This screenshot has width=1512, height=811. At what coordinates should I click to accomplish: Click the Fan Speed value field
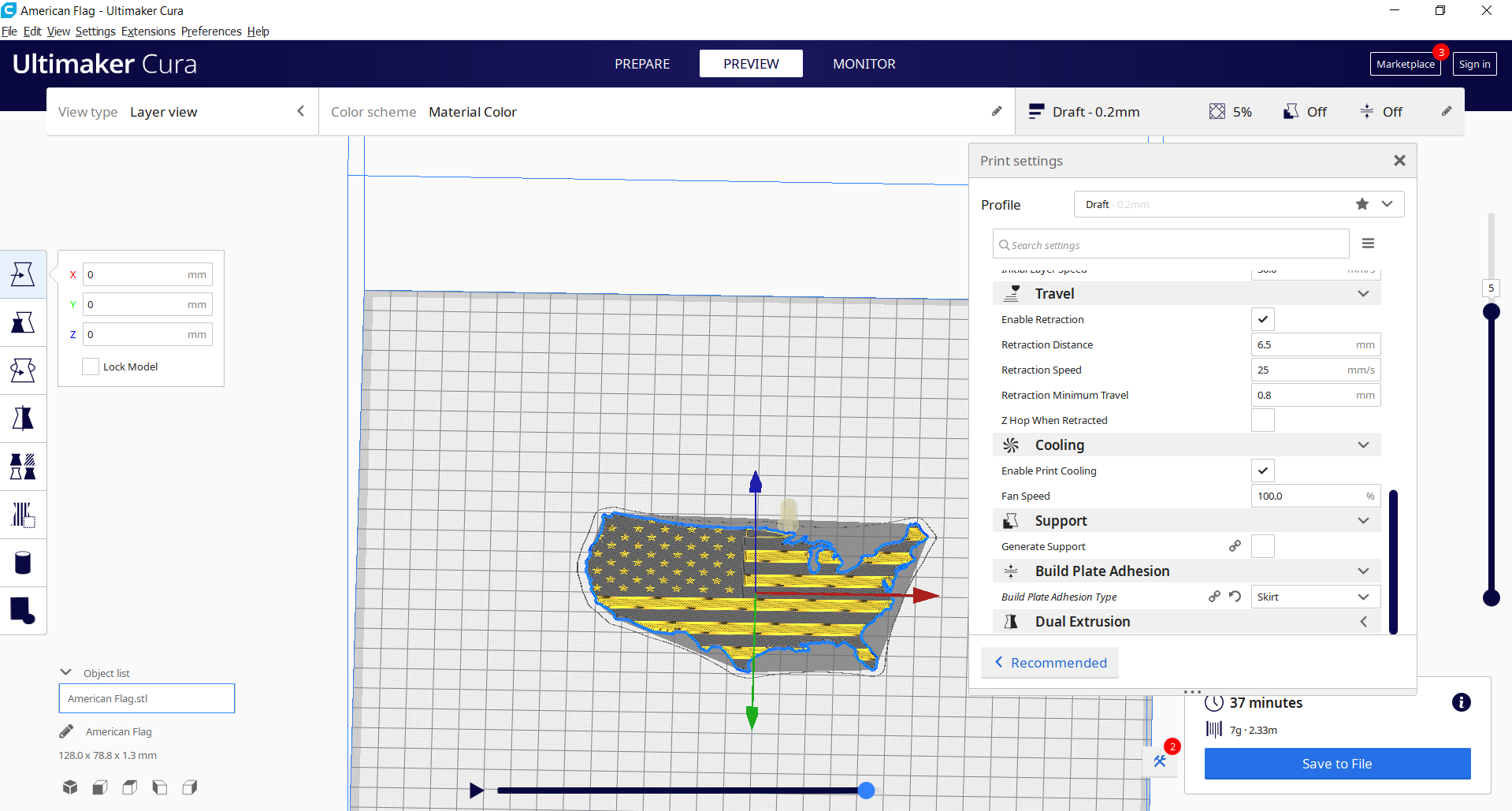tap(1316, 496)
